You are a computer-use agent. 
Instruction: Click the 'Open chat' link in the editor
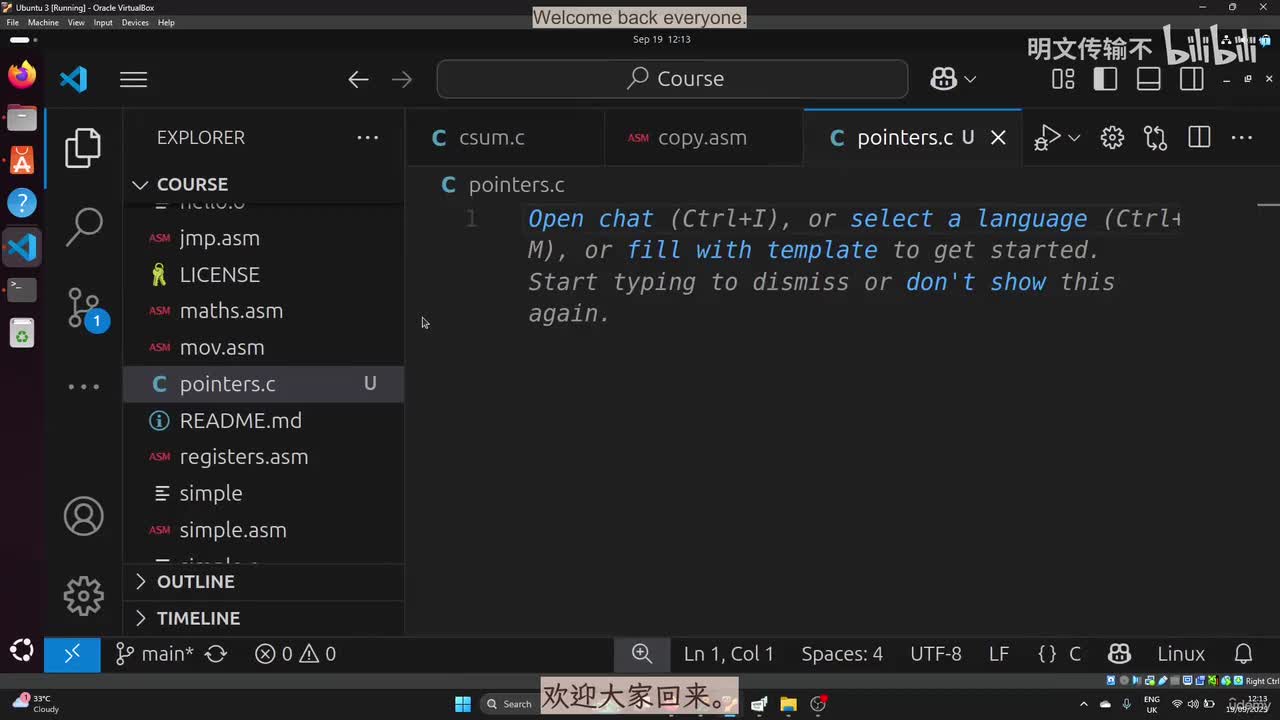click(x=590, y=219)
